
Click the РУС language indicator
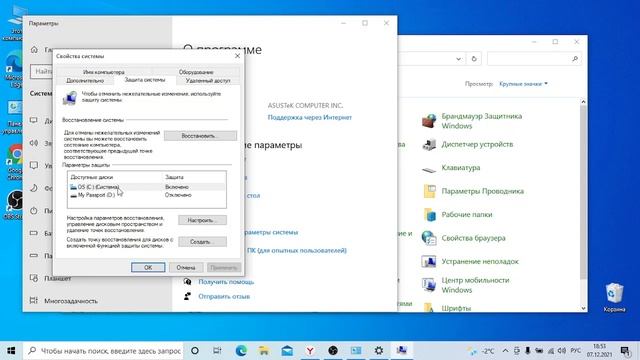pyautogui.click(x=576, y=351)
